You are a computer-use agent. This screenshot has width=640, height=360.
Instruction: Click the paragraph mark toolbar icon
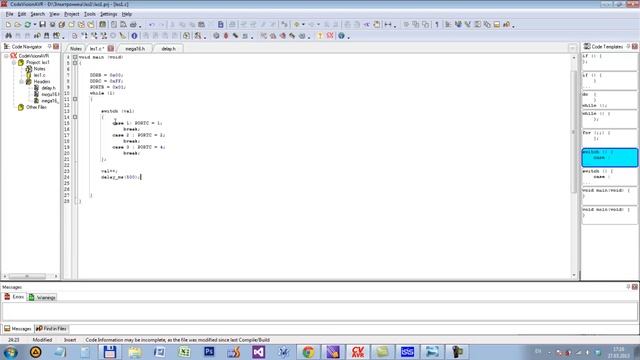[x=437, y=25]
